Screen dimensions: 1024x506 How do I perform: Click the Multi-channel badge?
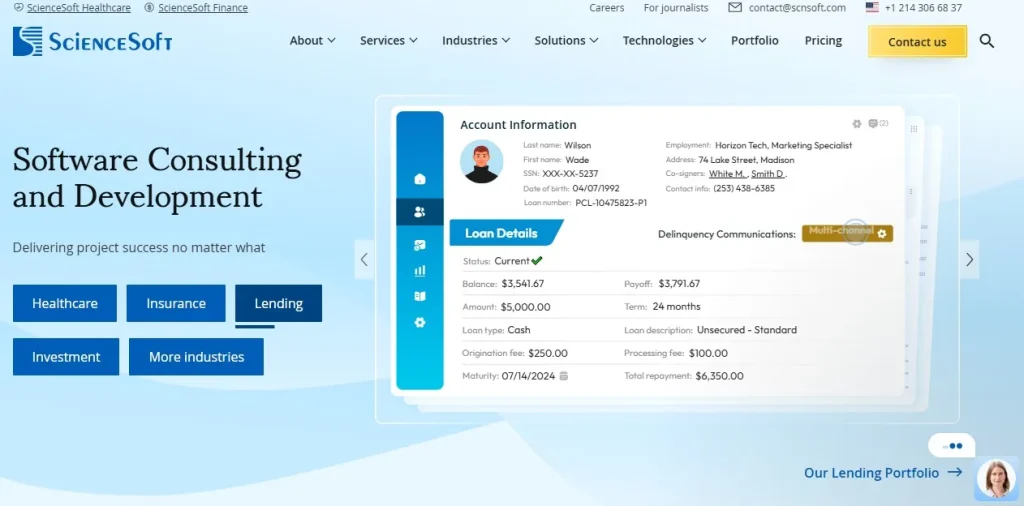(847, 233)
